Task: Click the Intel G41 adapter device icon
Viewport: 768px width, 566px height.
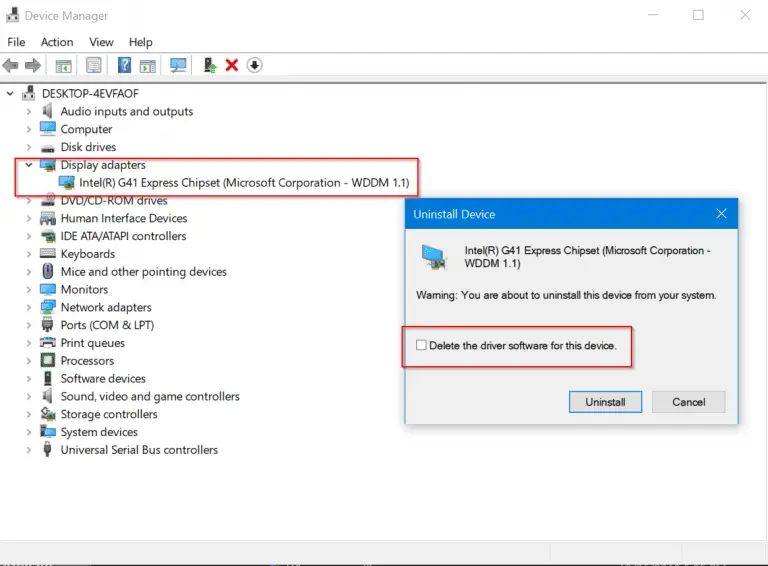Action: coord(67,183)
